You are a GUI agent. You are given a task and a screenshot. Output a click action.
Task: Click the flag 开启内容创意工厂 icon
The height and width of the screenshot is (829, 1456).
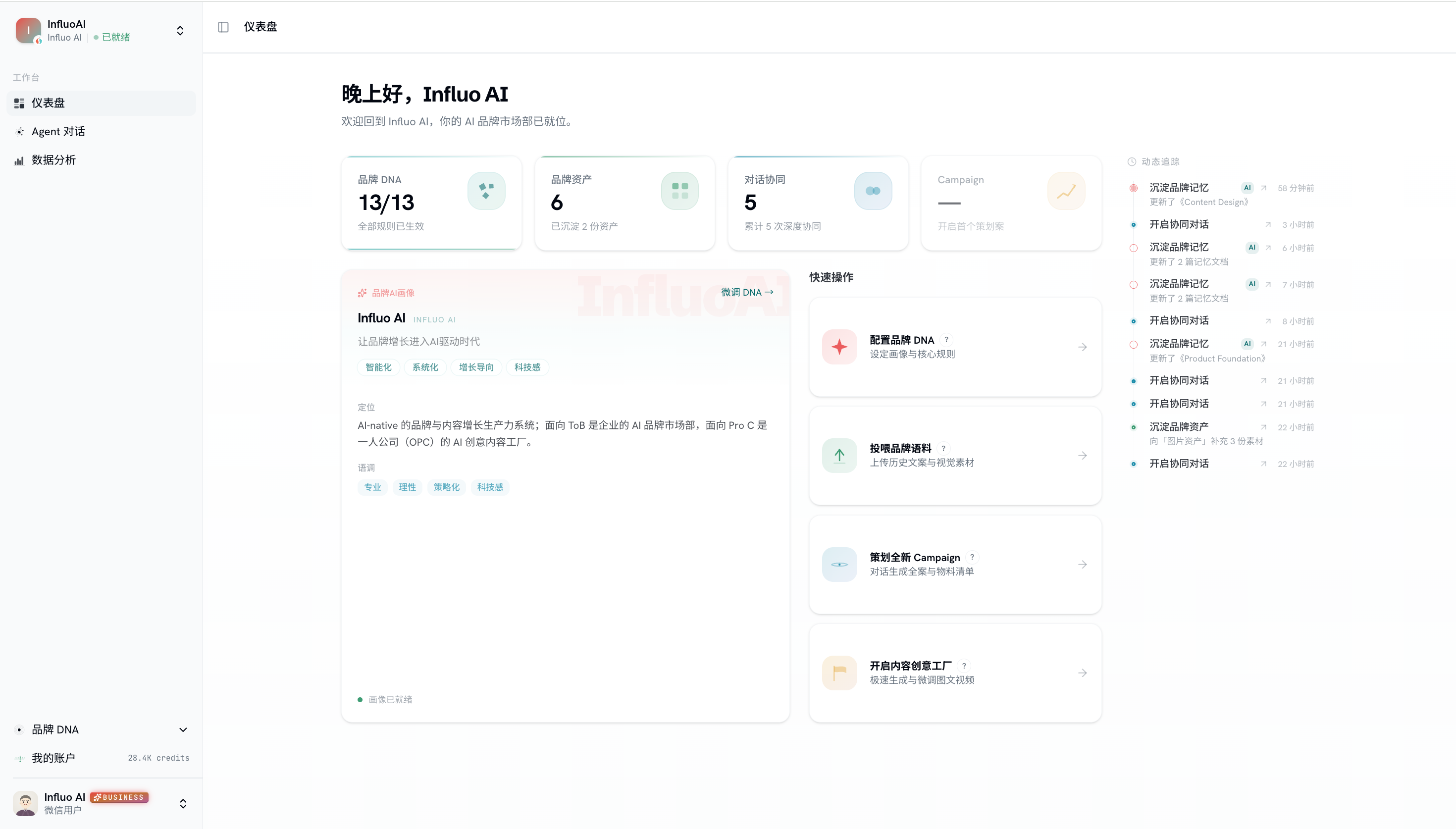[839, 673]
